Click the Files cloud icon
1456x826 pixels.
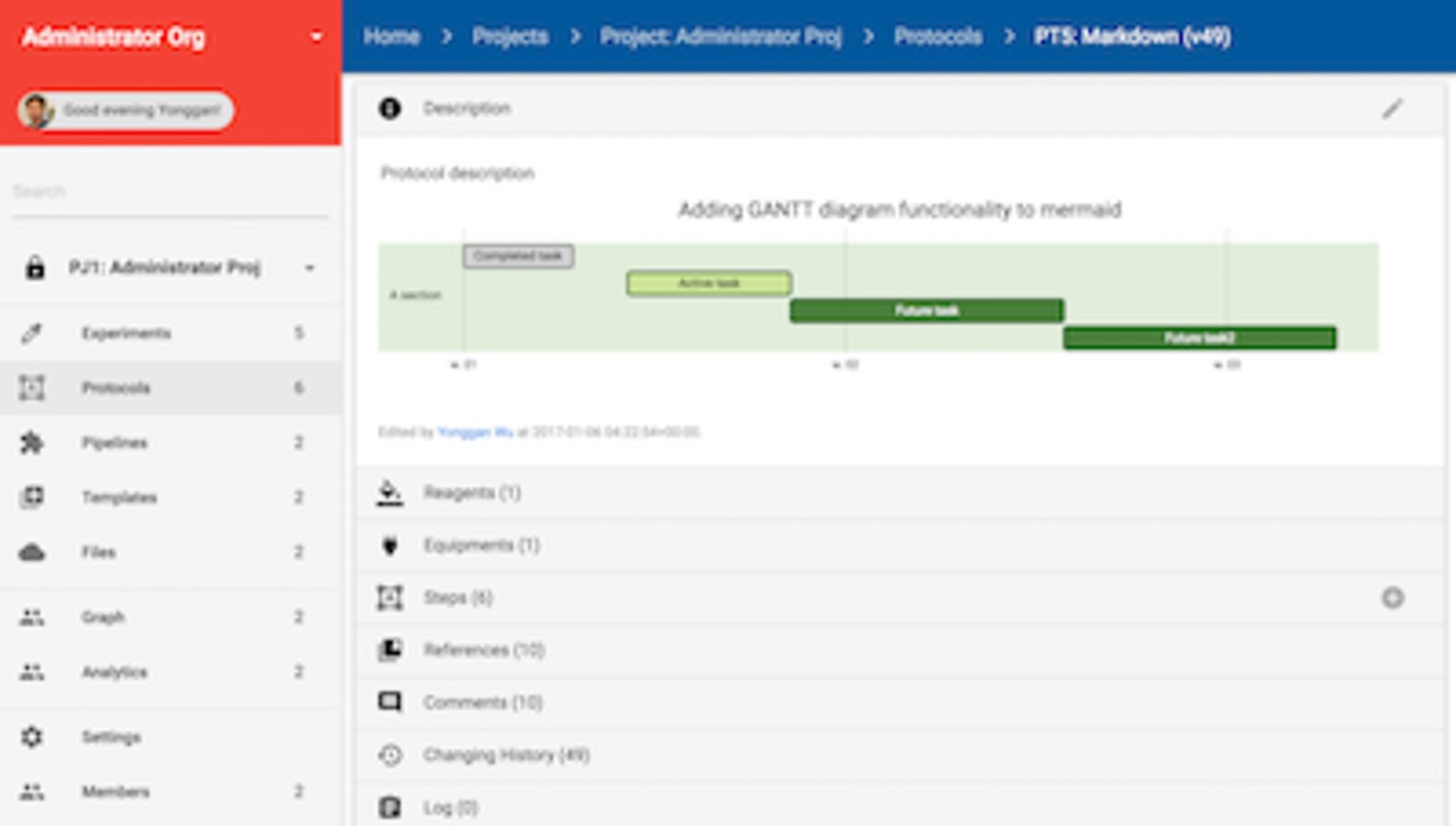tap(32, 552)
